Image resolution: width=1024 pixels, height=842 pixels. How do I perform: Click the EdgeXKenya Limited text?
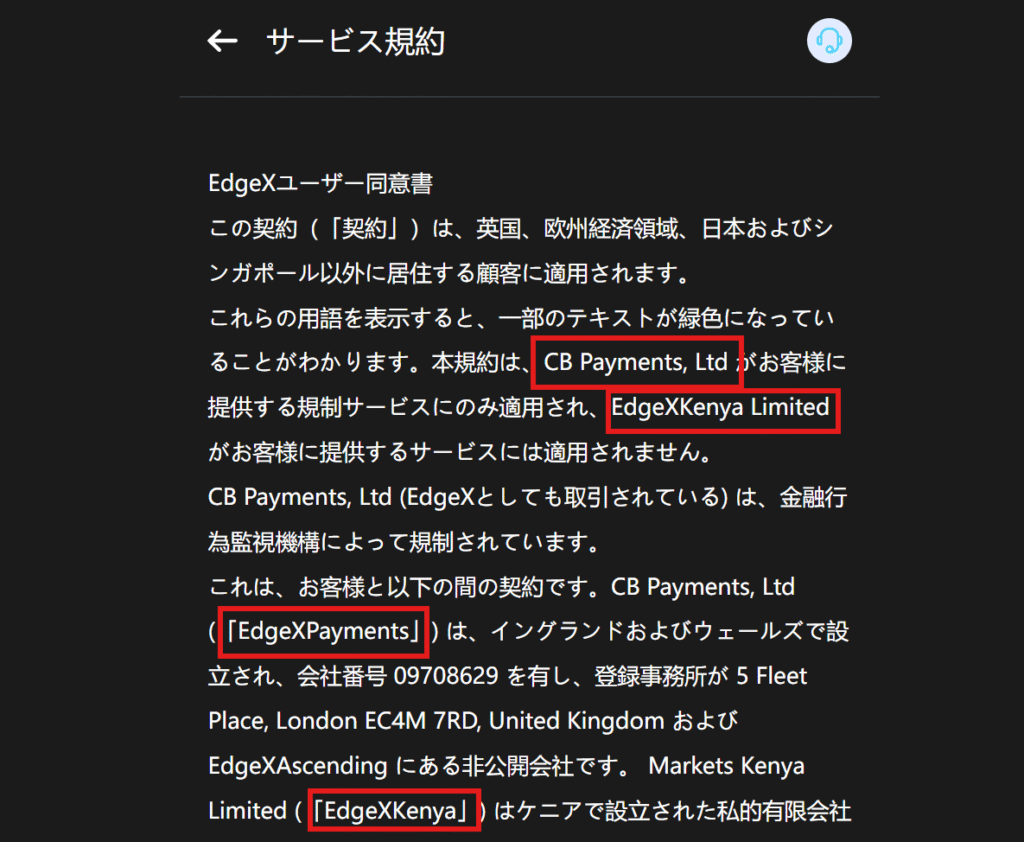coord(720,407)
